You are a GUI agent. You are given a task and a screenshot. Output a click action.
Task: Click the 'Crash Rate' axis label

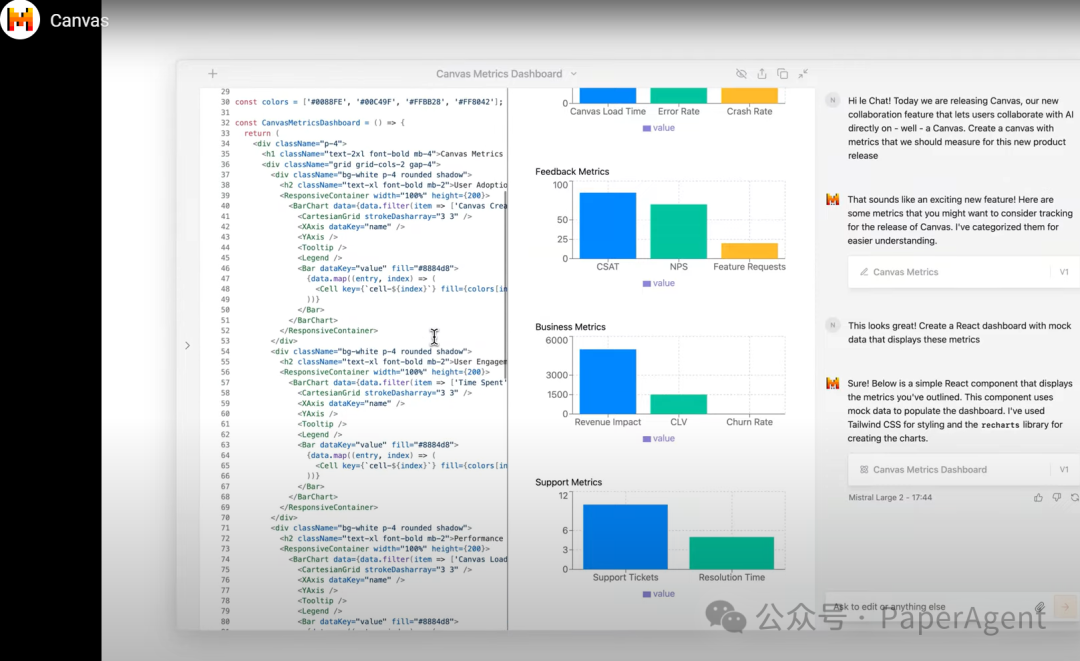(749, 112)
